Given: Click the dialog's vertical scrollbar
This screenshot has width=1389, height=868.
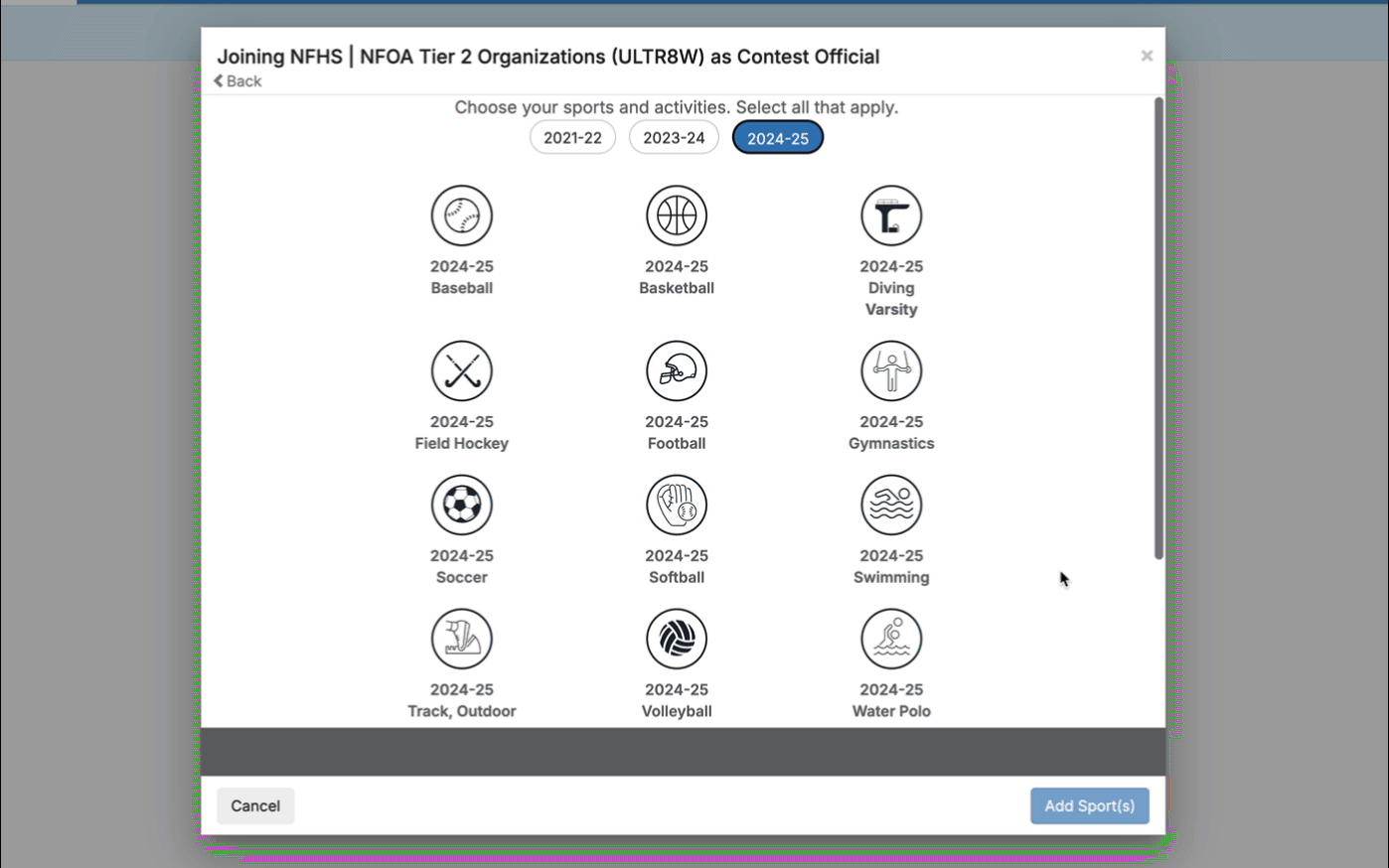Looking at the screenshot, I should 1157,328.
